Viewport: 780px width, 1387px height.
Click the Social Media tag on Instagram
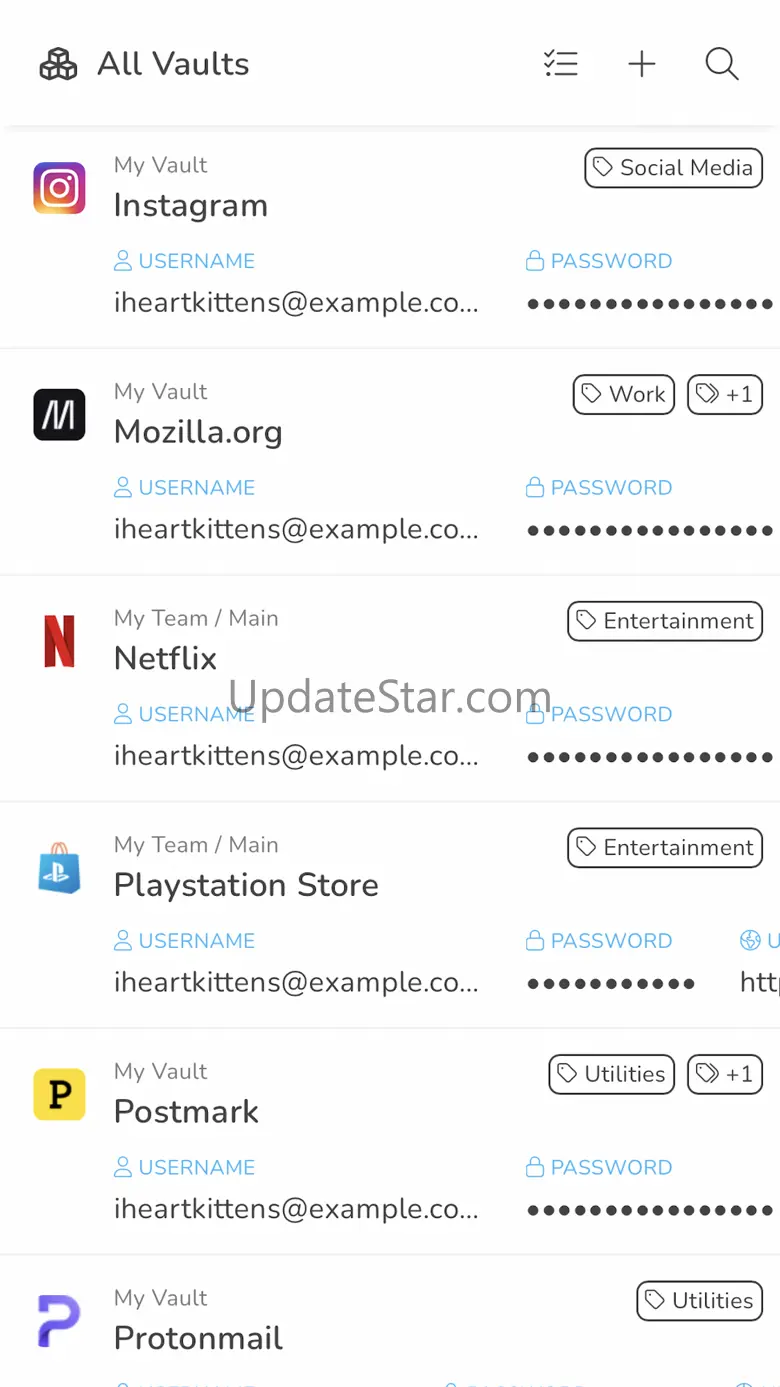674,168
